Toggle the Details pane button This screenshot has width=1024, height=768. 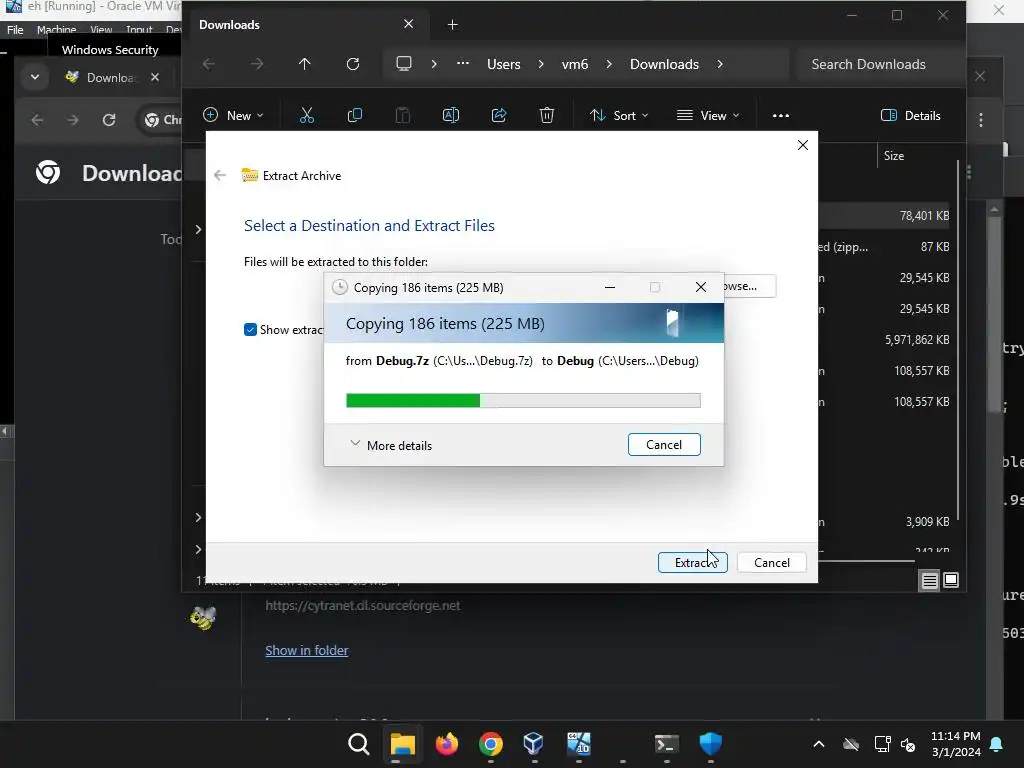(x=911, y=116)
